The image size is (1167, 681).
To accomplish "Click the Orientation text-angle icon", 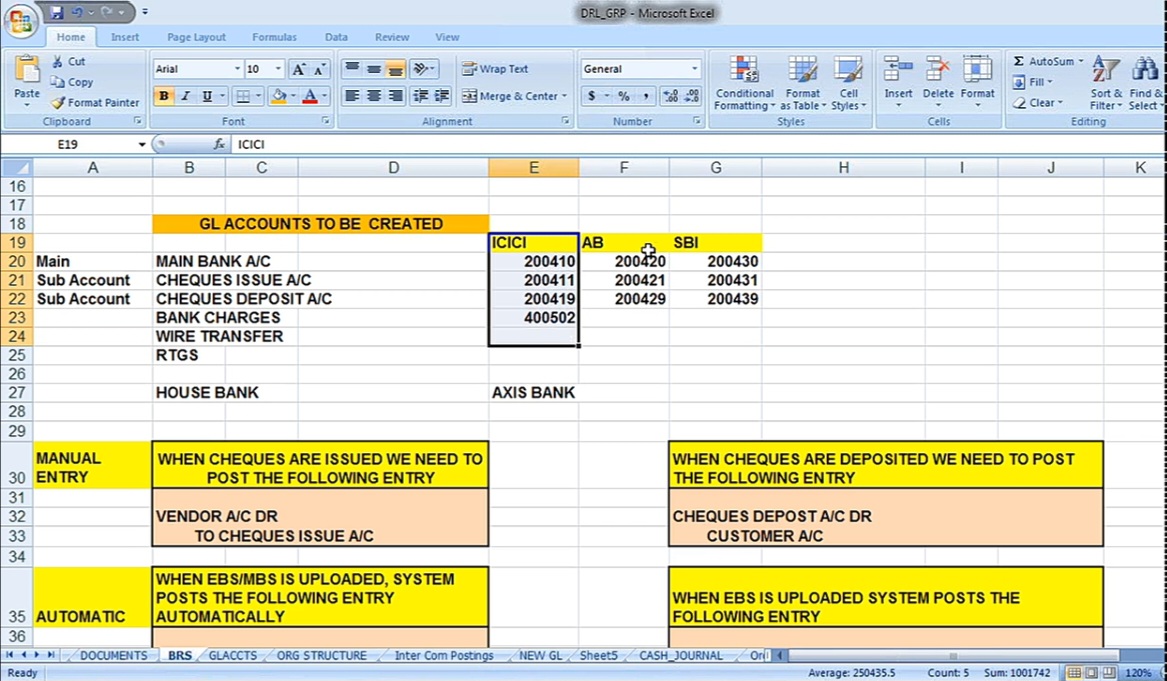I will pos(421,69).
